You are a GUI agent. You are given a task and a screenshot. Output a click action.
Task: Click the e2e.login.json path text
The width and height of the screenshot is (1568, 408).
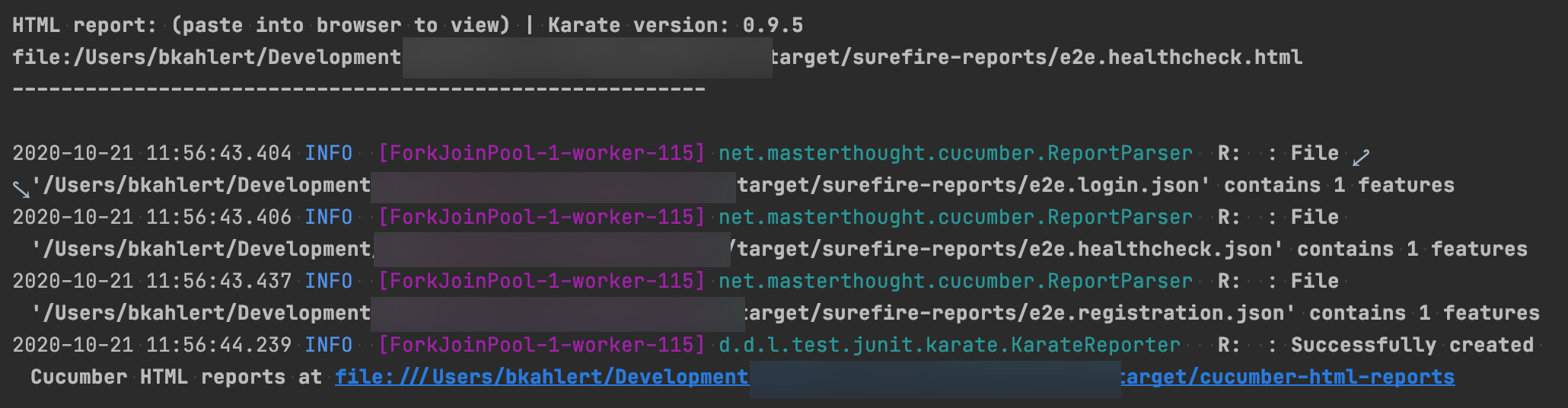620,186
